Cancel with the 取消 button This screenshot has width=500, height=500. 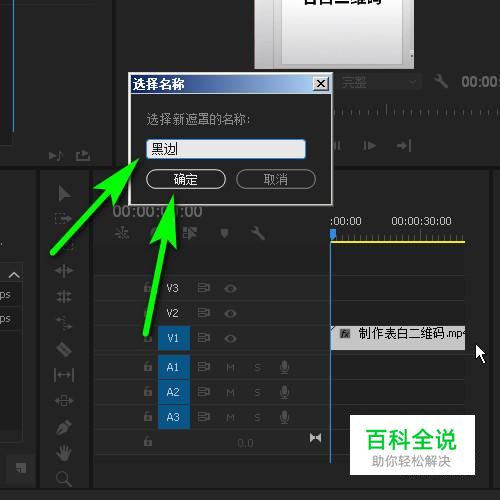[276, 179]
